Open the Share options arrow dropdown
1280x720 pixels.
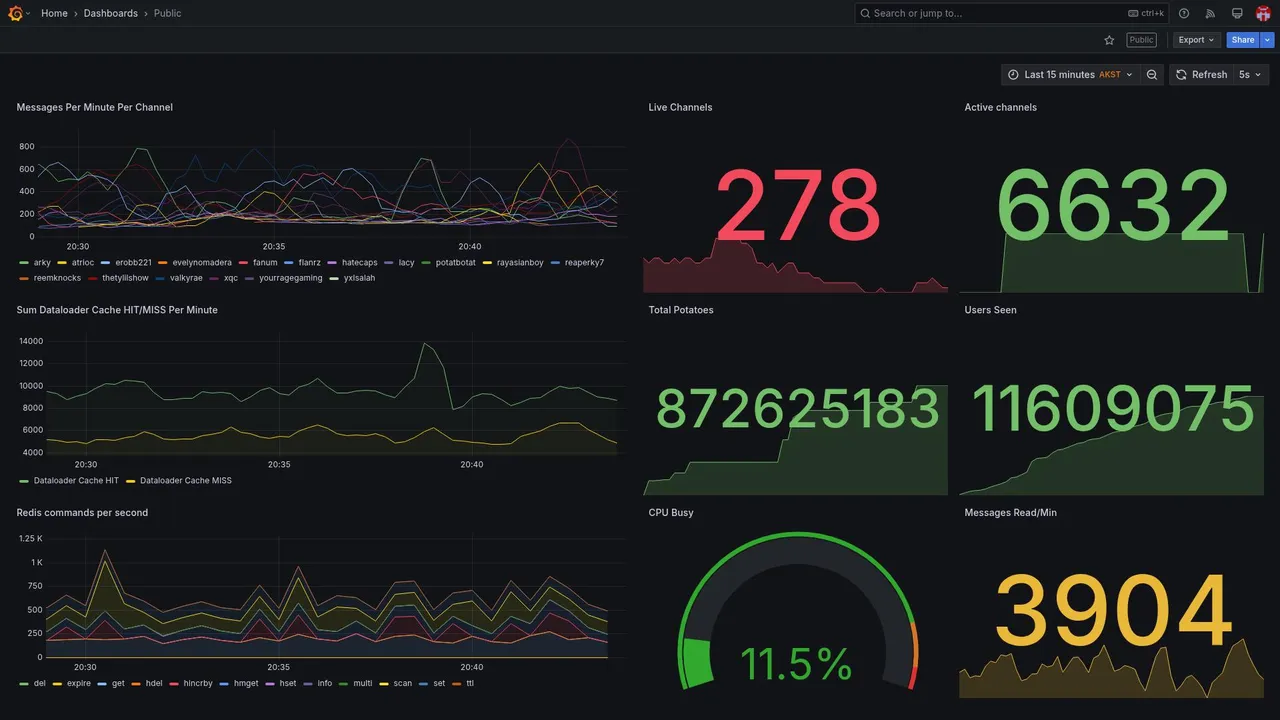tap(1268, 40)
